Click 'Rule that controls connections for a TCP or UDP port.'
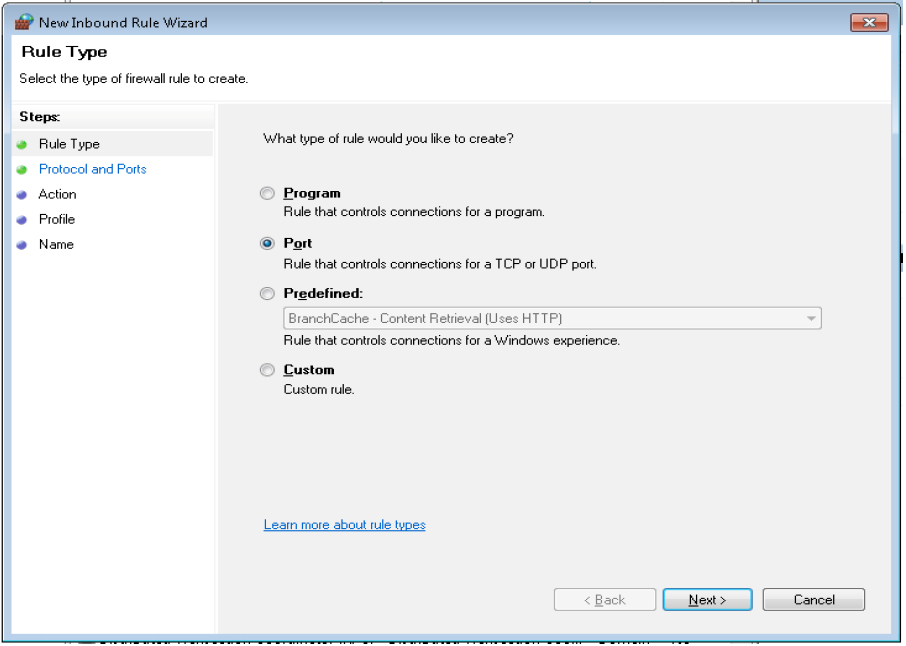The image size is (906, 646). 440,264
